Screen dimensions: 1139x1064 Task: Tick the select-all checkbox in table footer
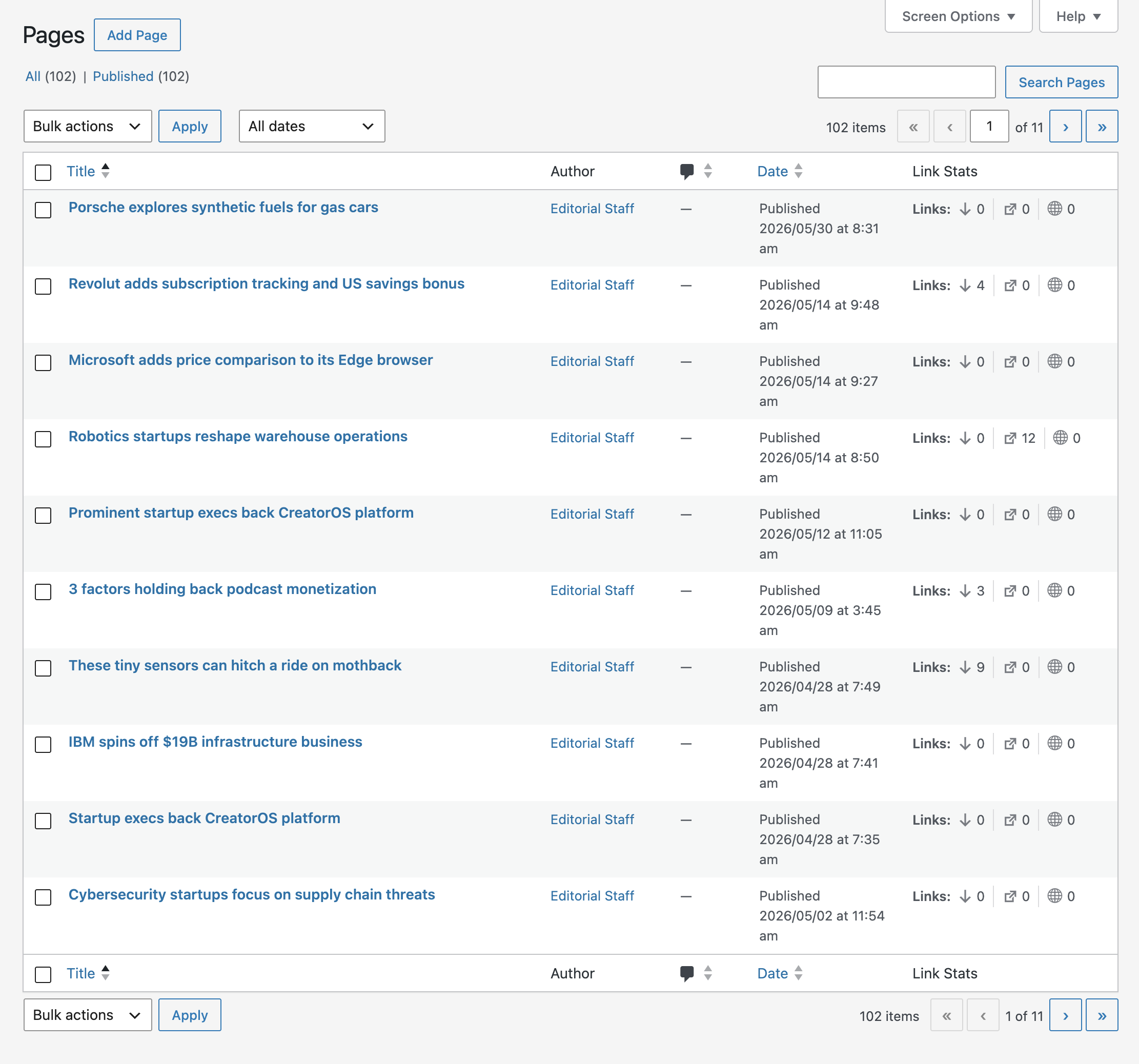click(x=43, y=975)
